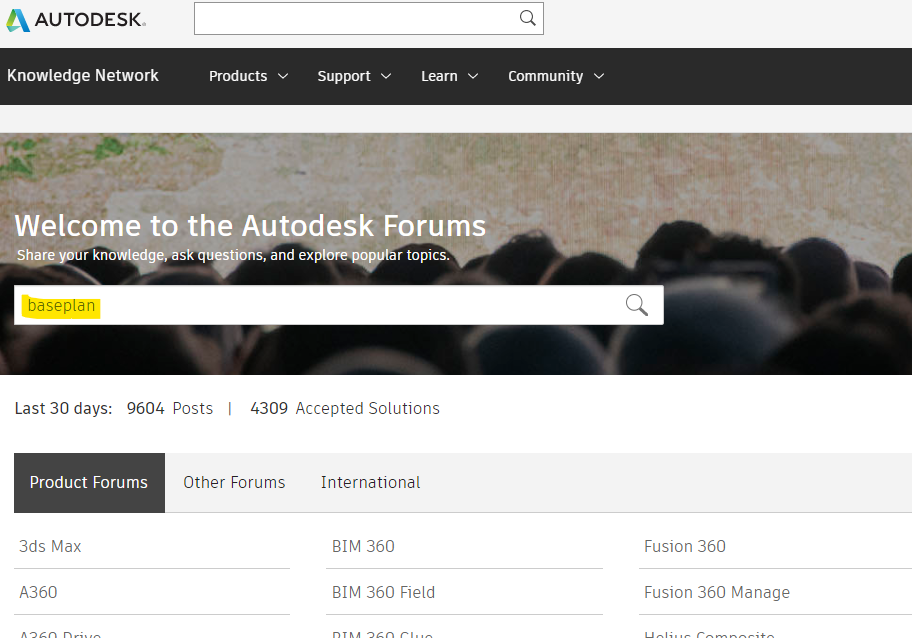Click the magnifier icon next to baseplan search

(636, 304)
